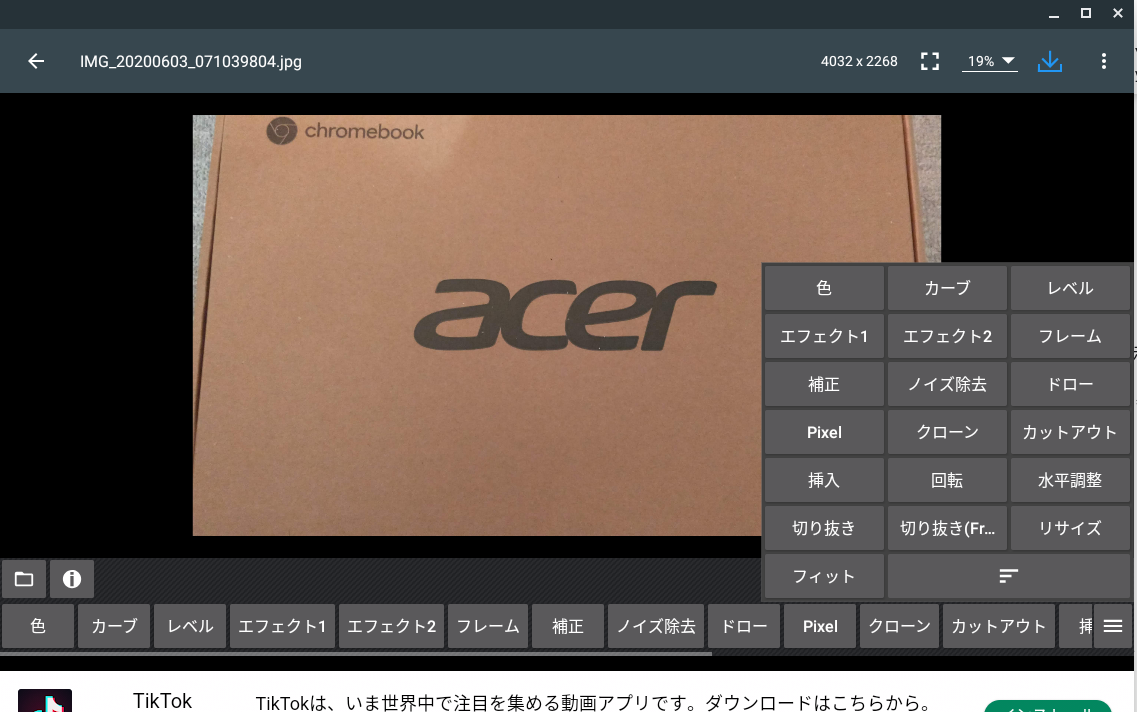Image resolution: width=1137 pixels, height=712 pixels.
Task: Click レベル in the bottom toolbar
Action: tap(190, 626)
